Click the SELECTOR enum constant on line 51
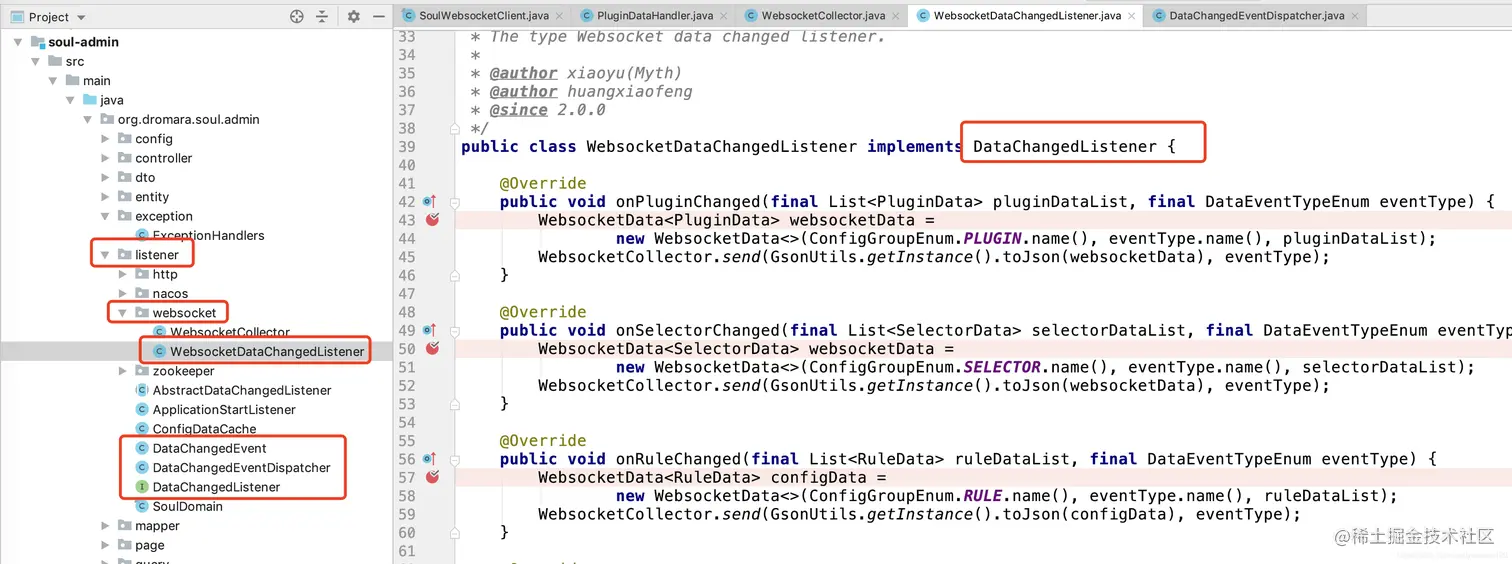Screen dimensions: 1512x564 tap(1003, 367)
